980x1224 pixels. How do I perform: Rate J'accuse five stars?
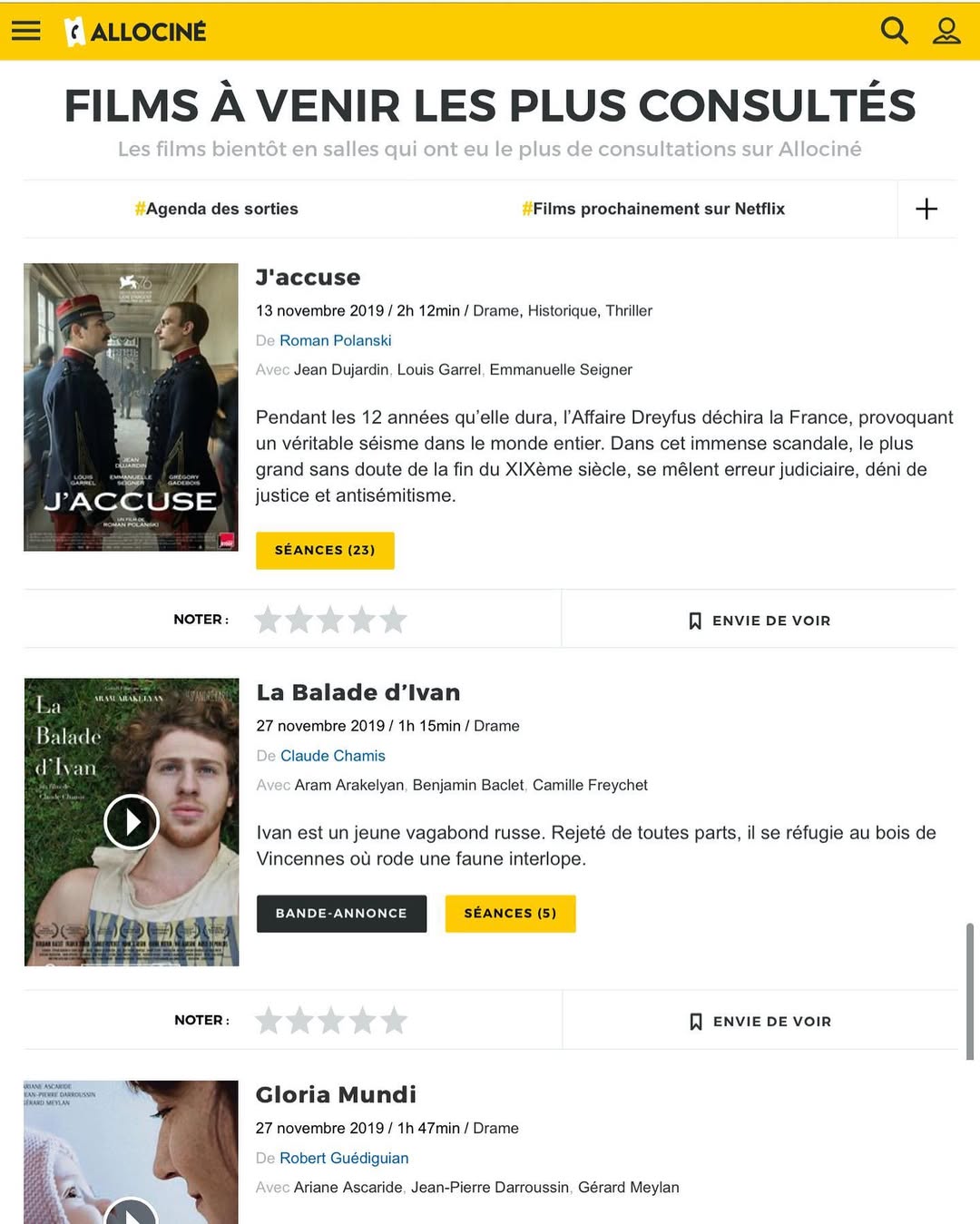coord(393,620)
